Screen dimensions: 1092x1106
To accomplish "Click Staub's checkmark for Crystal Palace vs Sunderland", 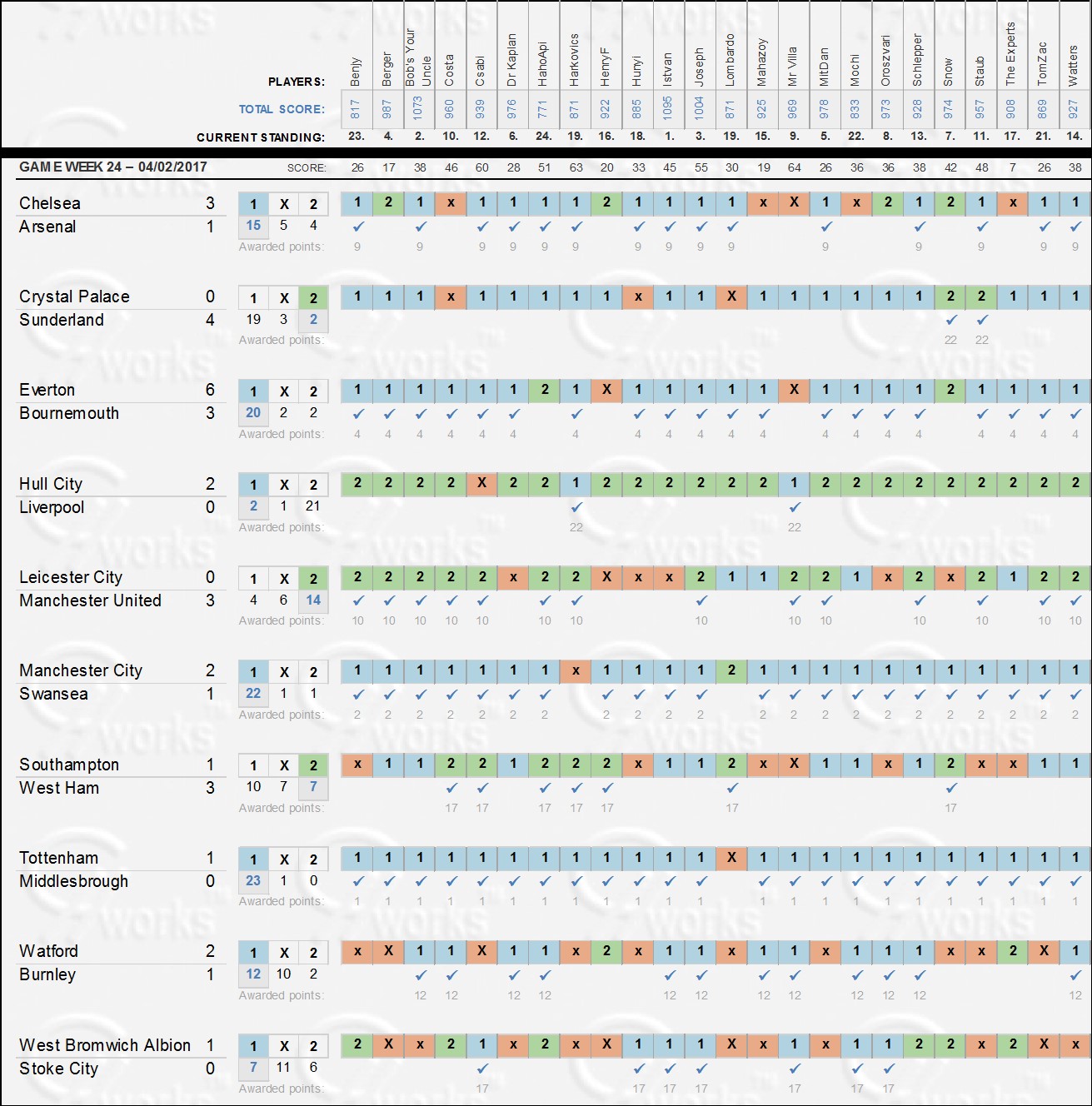I will tap(982, 320).
